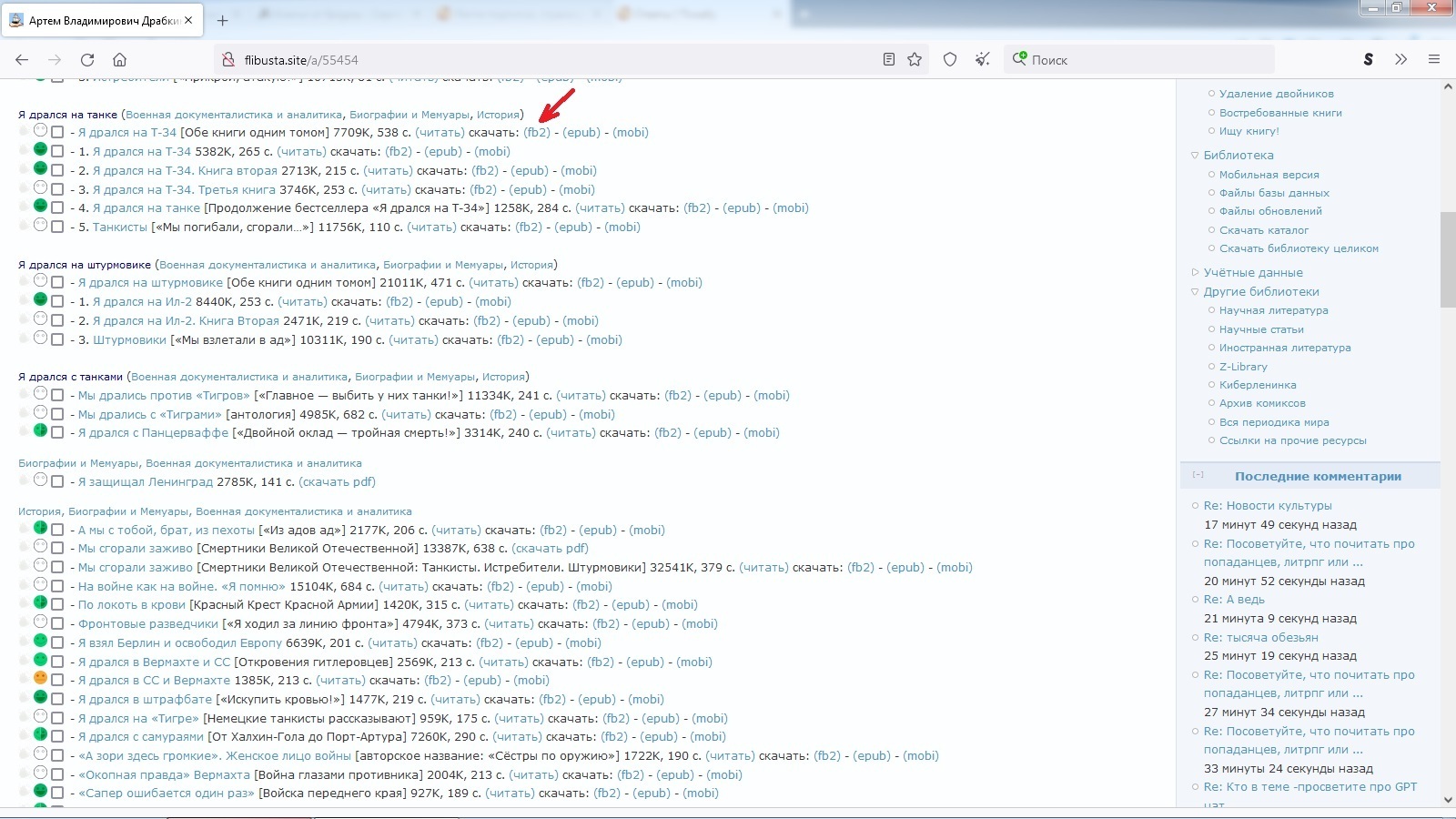Download epub of 'Танкисты' book 5
The image size is (1456, 819).
click(573, 227)
